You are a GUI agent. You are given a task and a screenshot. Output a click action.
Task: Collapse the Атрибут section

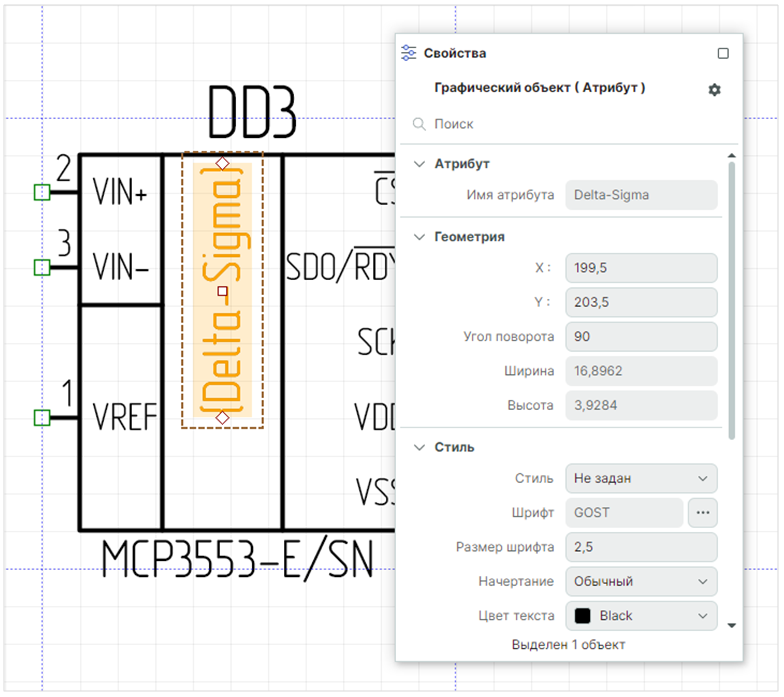point(419,163)
